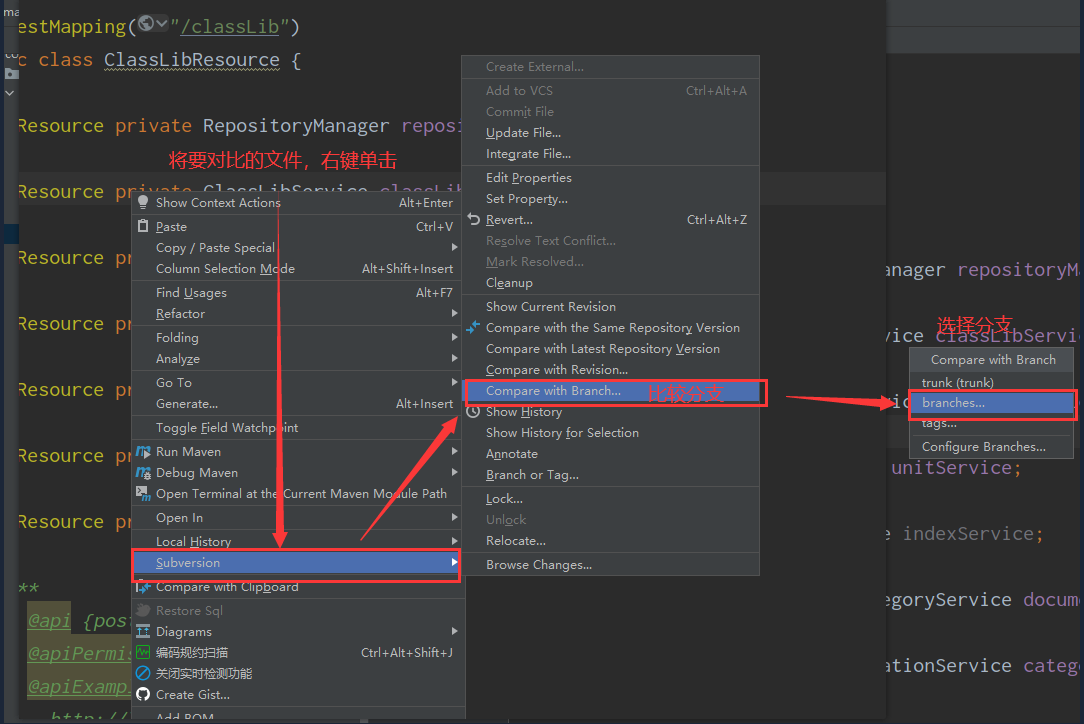Choose Cleanup in the Subversion menu
Screen dimensions: 1084x724
[610, 283]
